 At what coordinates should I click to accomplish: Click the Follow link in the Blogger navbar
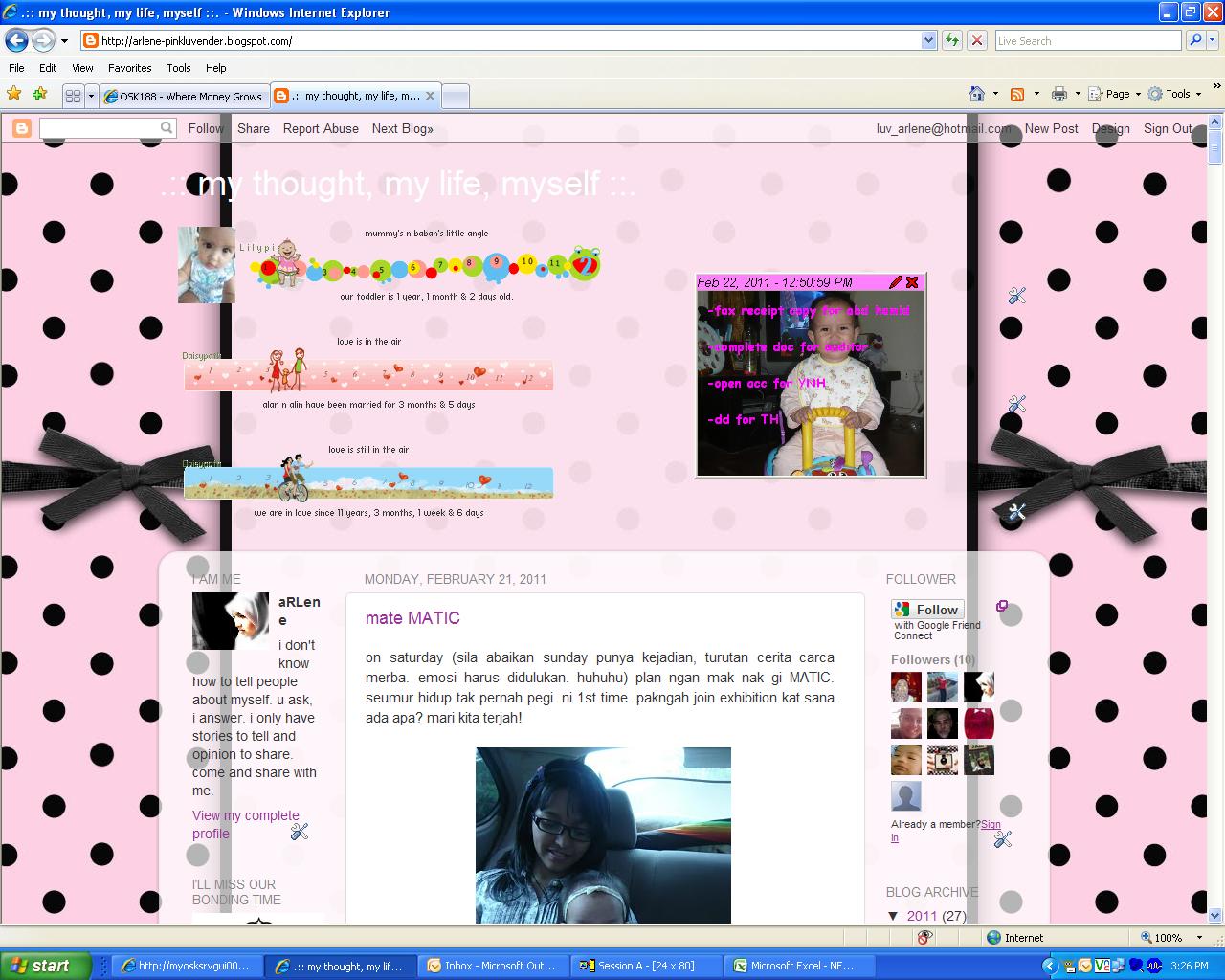[206, 128]
